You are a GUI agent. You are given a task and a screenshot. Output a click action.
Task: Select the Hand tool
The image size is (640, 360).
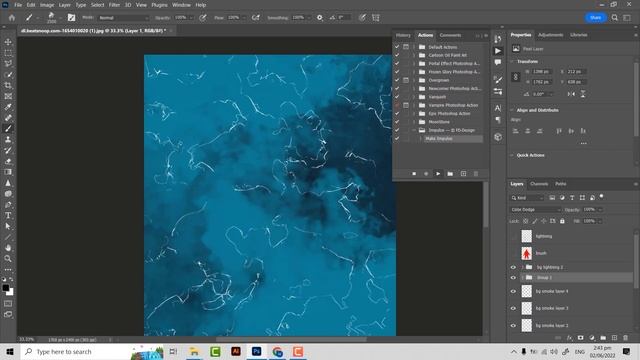[x=8, y=248]
